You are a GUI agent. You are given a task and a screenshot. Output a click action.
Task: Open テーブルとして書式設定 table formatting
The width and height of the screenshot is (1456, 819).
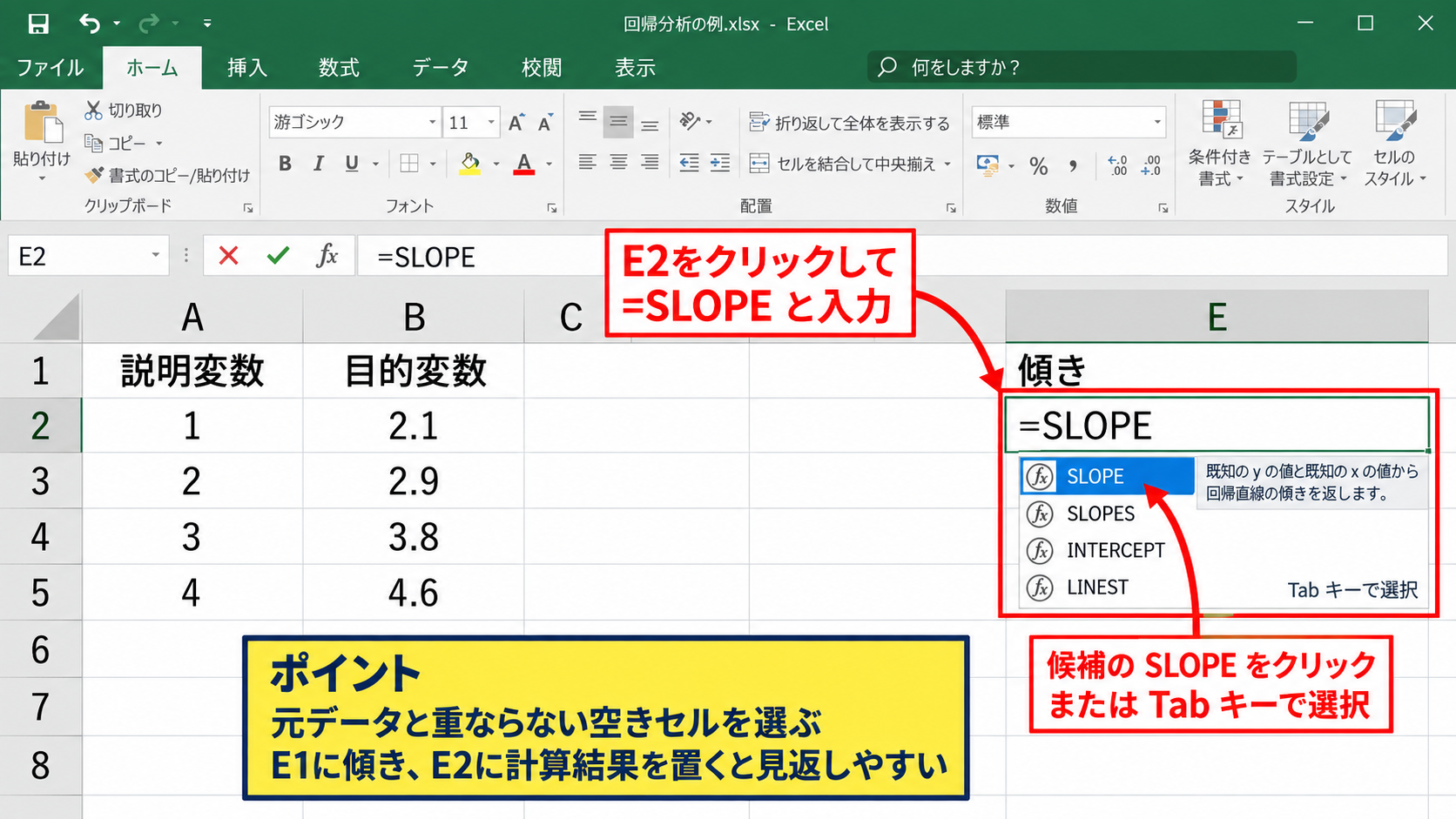point(1307,144)
